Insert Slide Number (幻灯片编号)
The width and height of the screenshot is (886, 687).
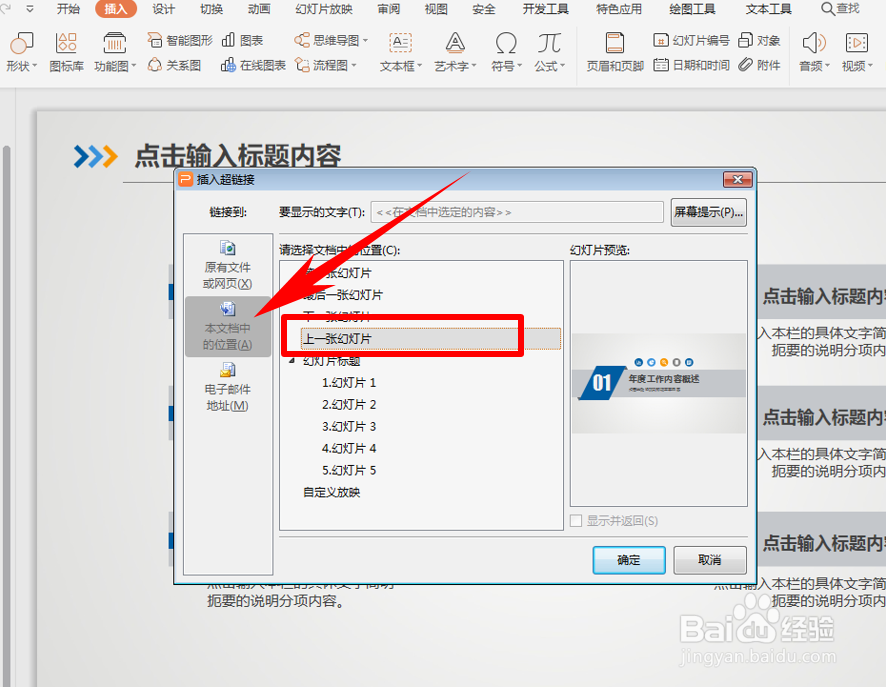[691, 40]
